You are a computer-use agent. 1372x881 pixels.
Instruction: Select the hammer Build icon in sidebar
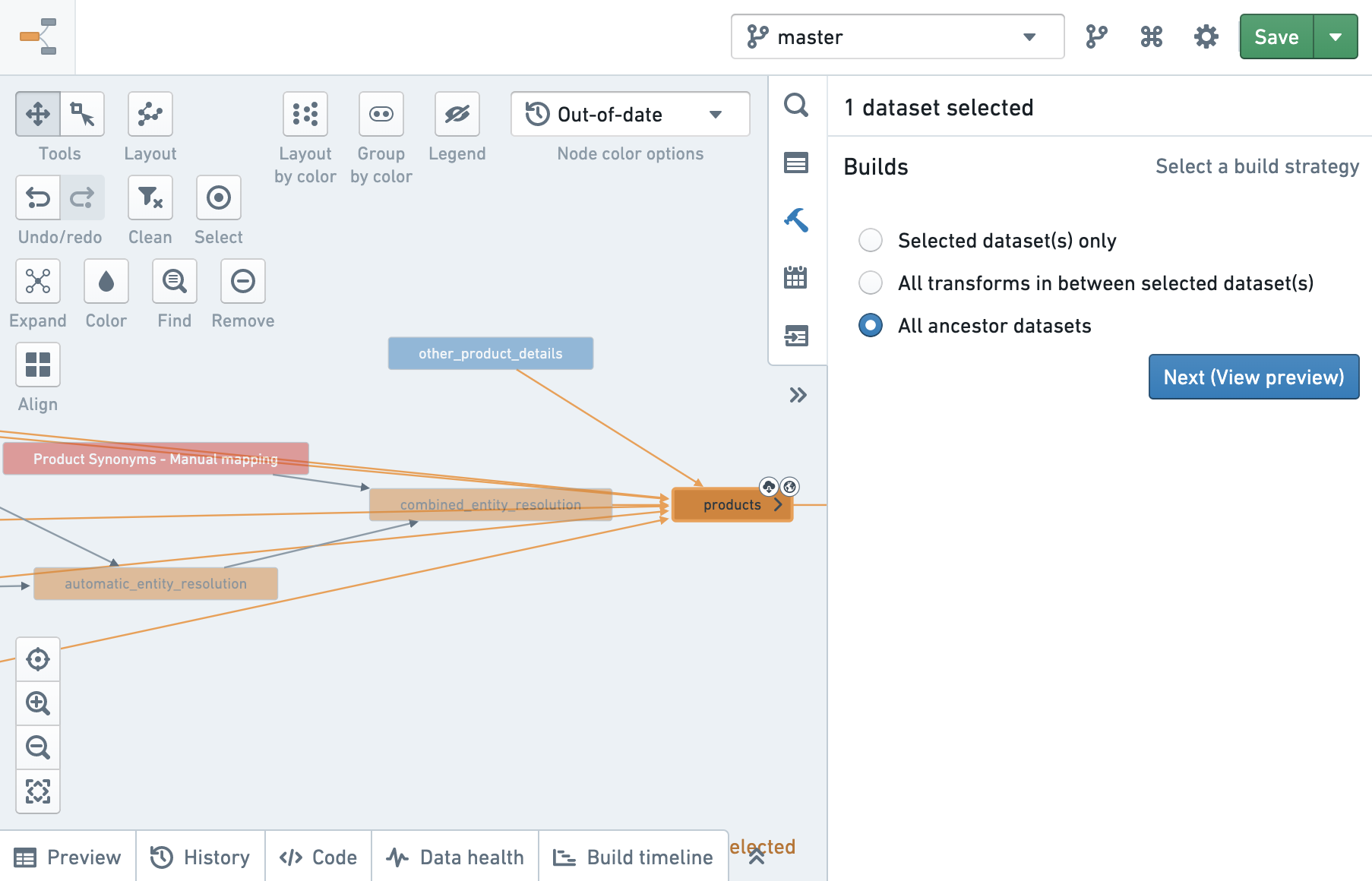pos(796,220)
